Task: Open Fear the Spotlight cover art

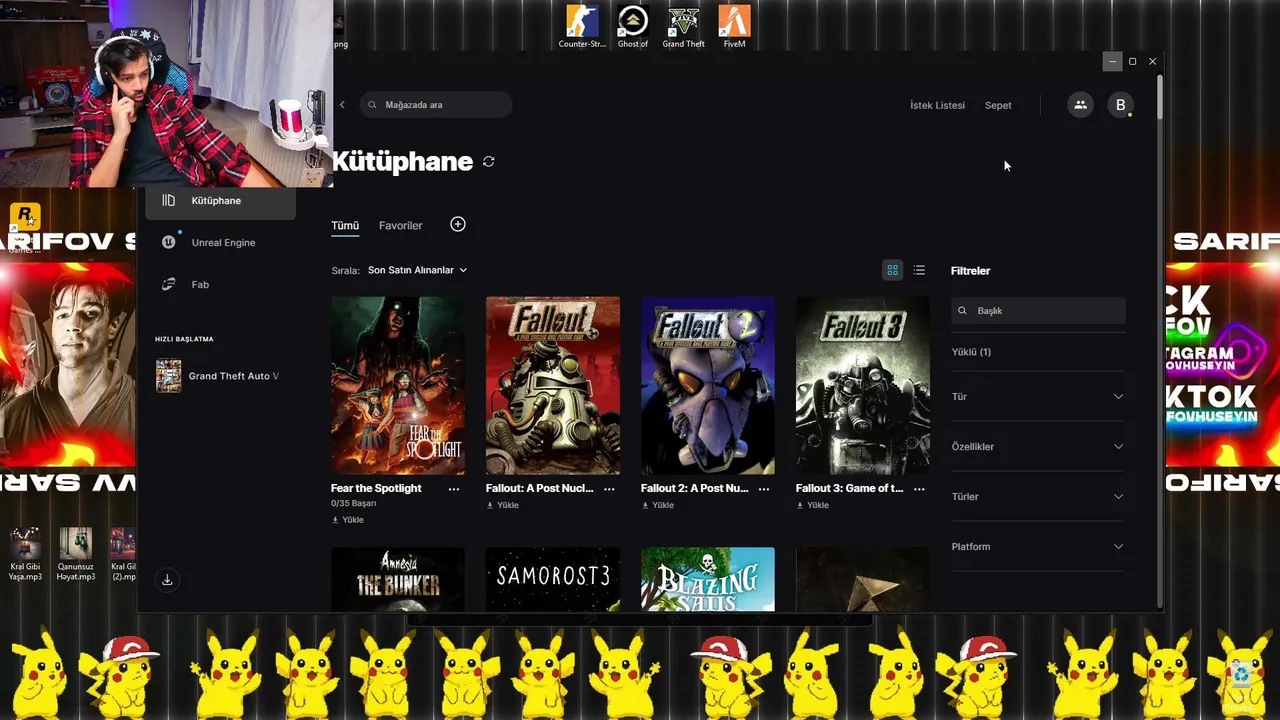Action: 398,385
